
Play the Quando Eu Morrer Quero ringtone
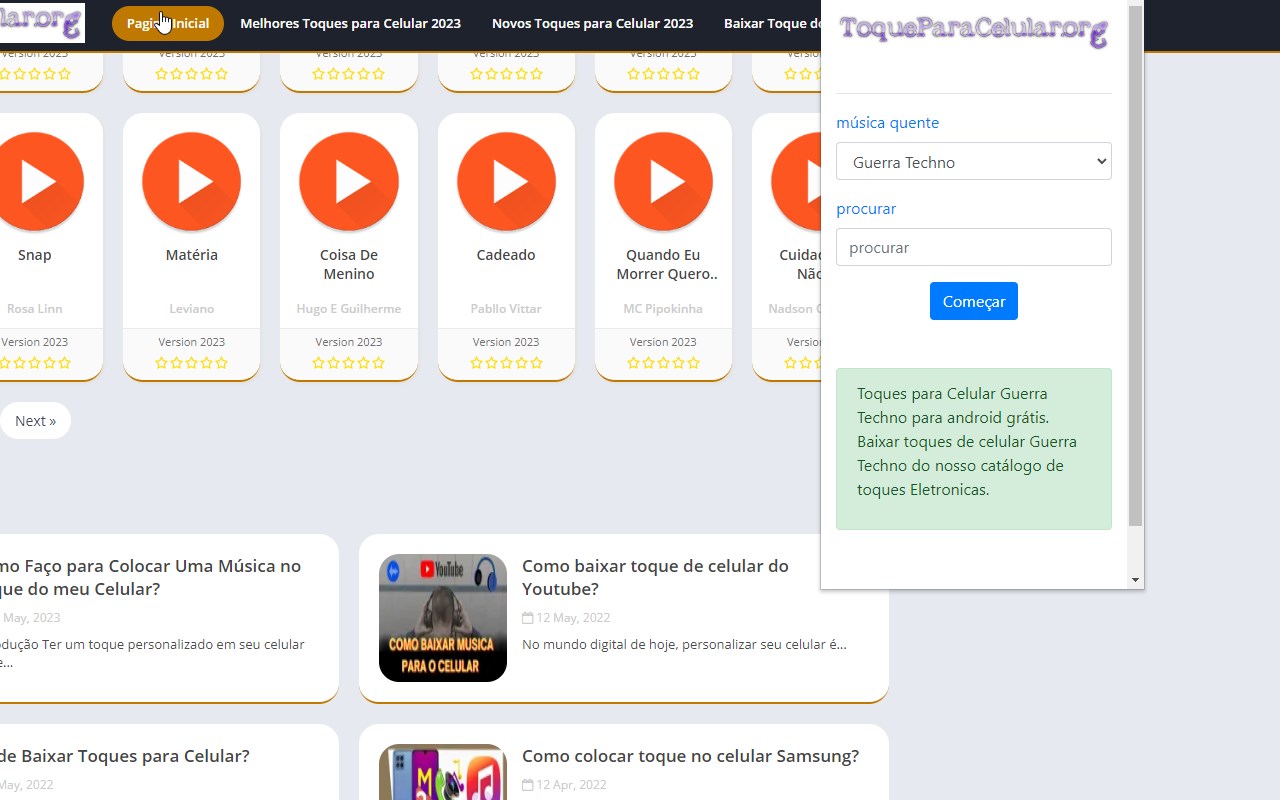pos(663,182)
